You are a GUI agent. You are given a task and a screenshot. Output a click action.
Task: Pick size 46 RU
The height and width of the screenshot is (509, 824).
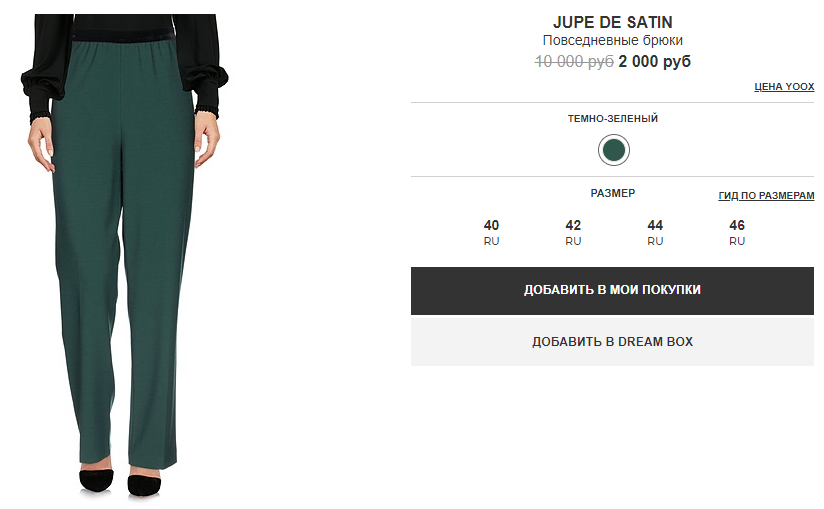(x=737, y=233)
